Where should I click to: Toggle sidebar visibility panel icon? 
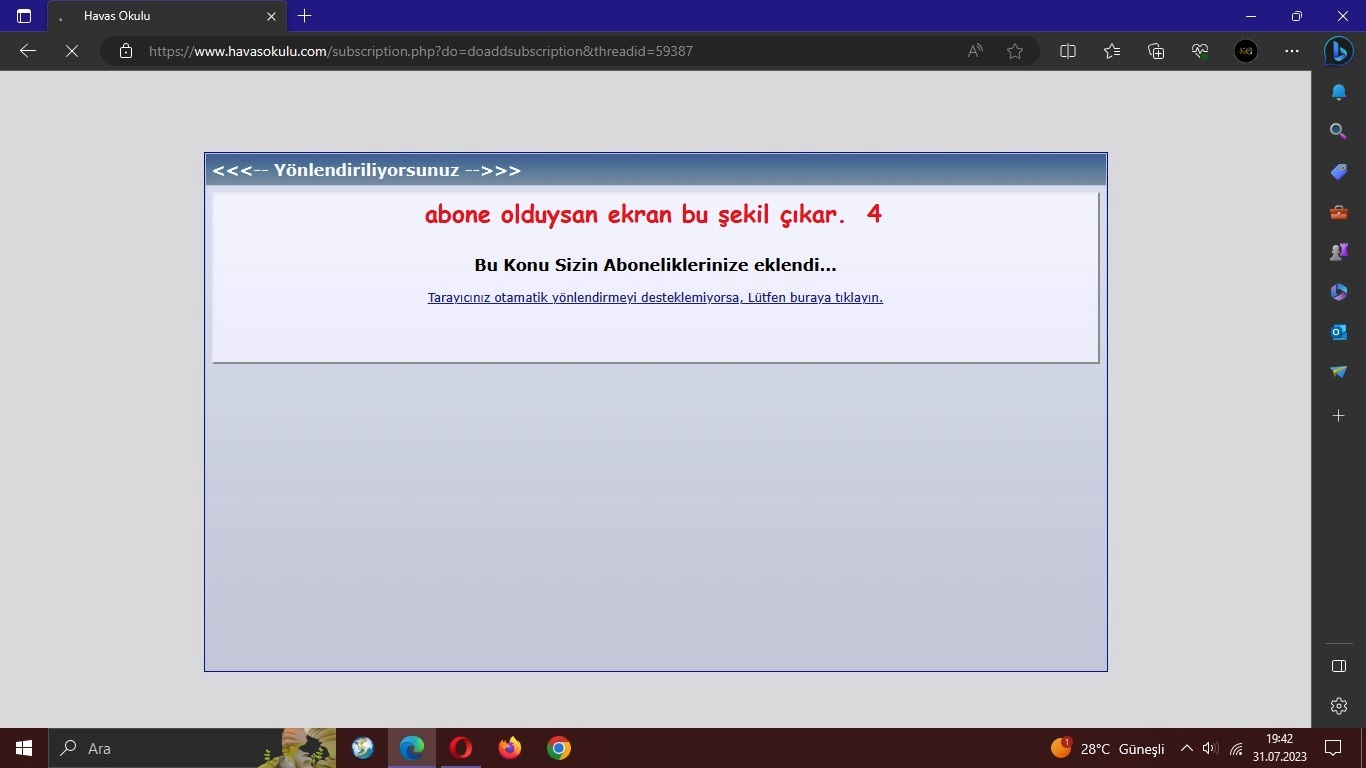coord(1339,666)
